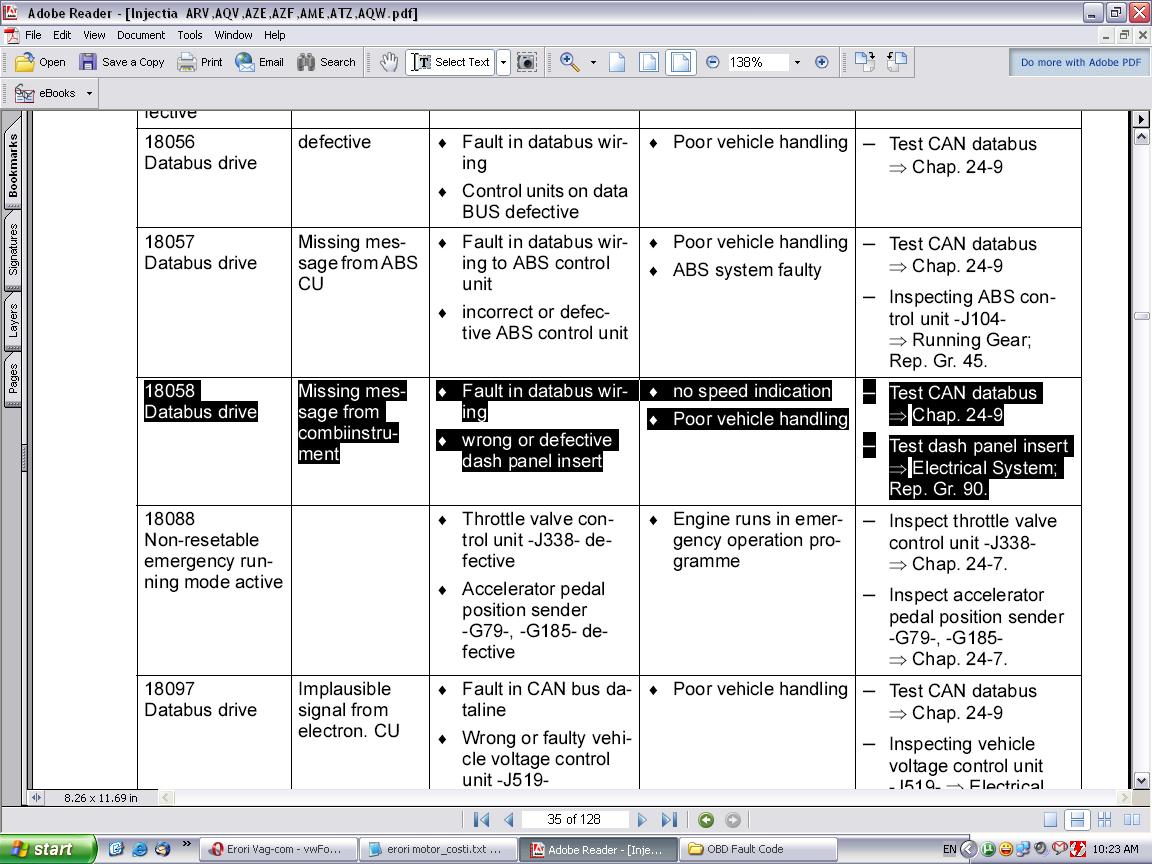Enable Single Page layout view
The image size is (1152, 864).
coord(1050,820)
